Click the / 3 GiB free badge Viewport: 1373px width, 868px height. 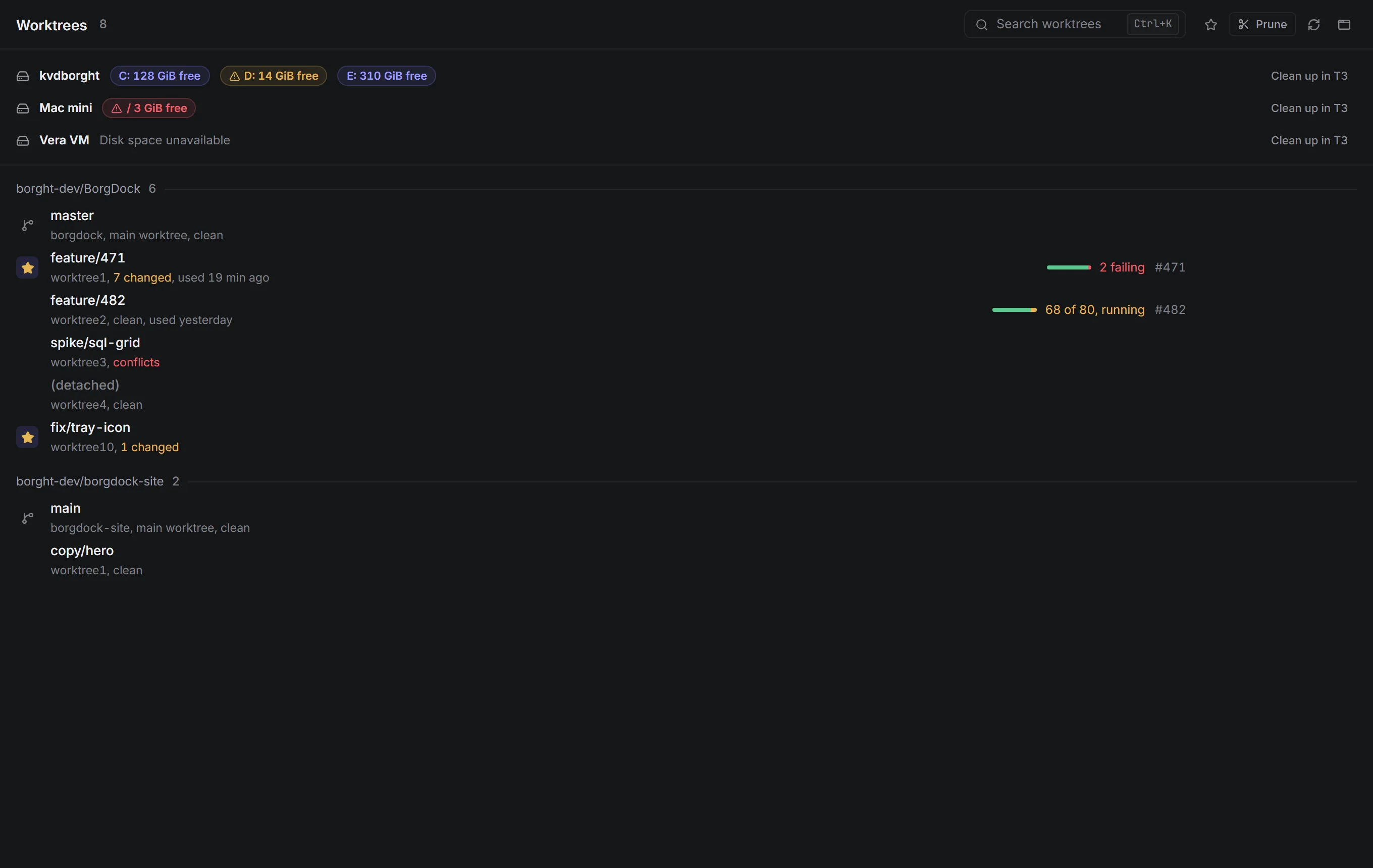(149, 108)
